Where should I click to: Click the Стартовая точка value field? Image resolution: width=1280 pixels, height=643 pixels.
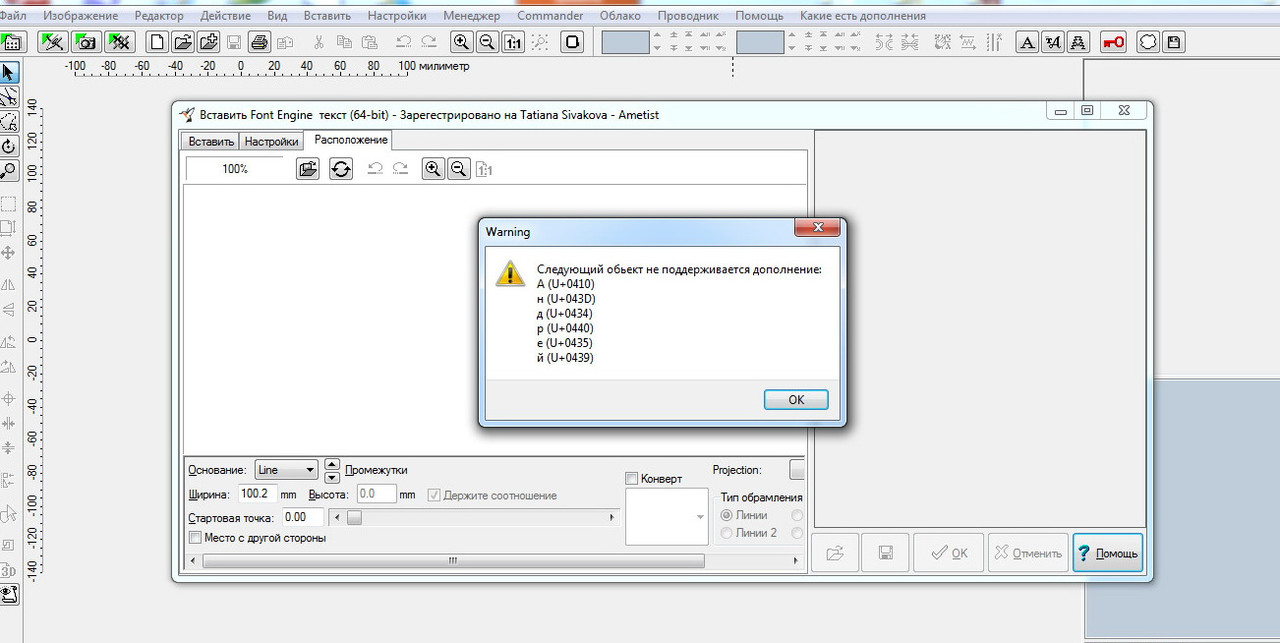point(302,517)
